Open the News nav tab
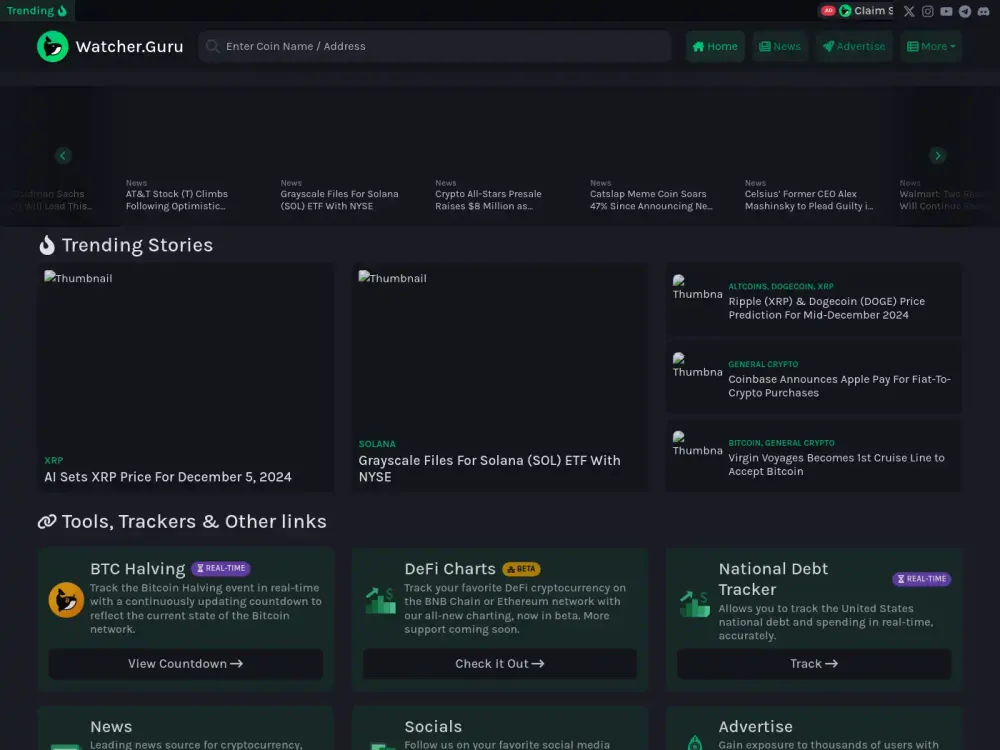 click(x=779, y=46)
